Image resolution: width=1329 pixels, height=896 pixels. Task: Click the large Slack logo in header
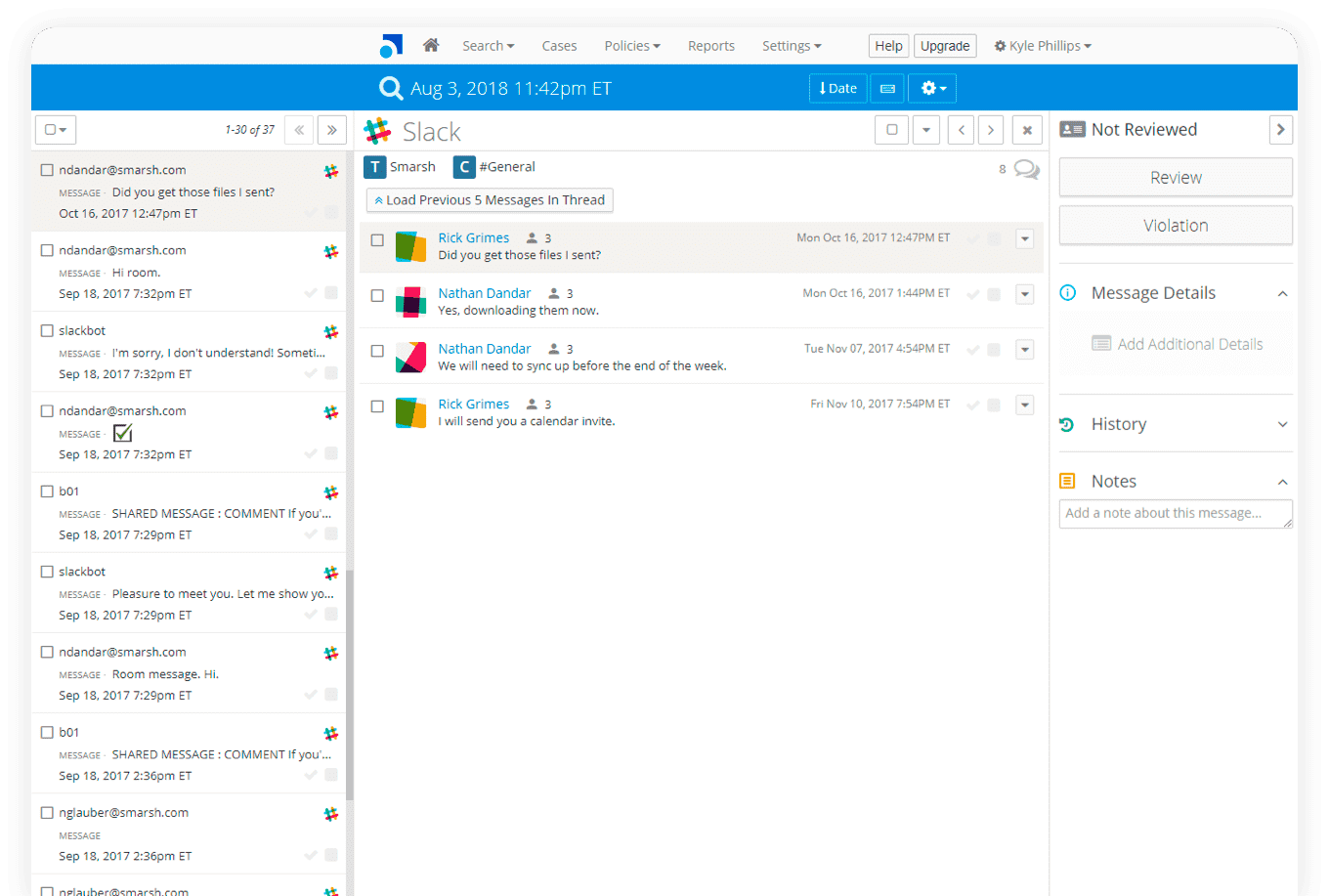[377, 131]
